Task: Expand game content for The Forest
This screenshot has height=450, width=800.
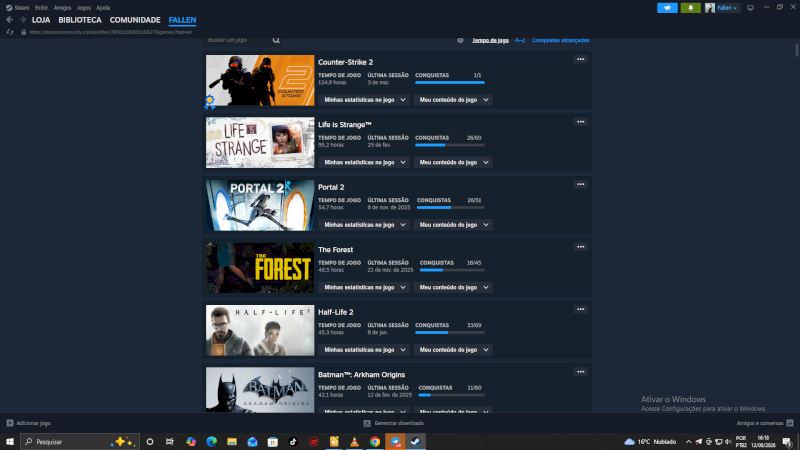Action: point(454,287)
